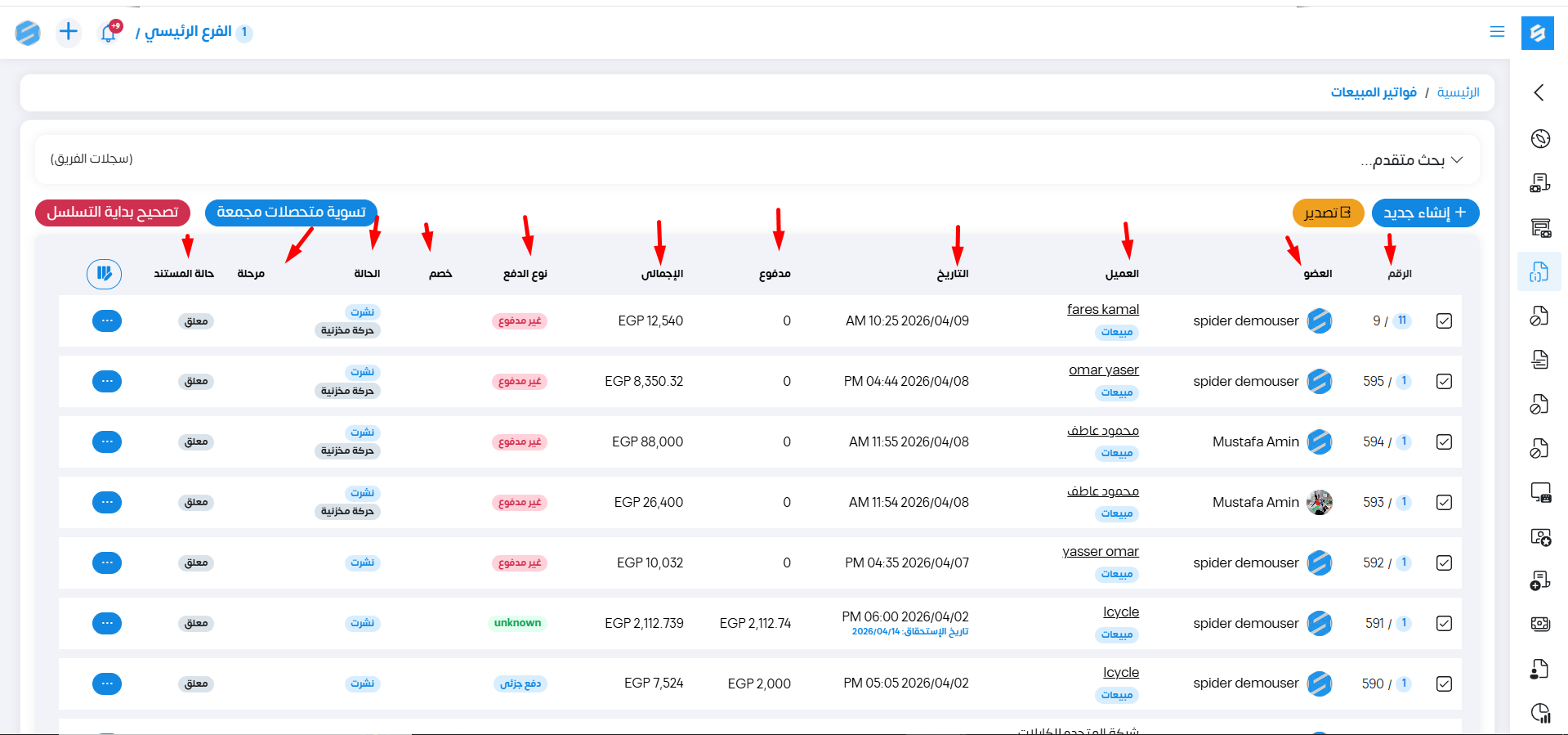
Task: Open the lined-document sidebar icon
Action: (1540, 359)
